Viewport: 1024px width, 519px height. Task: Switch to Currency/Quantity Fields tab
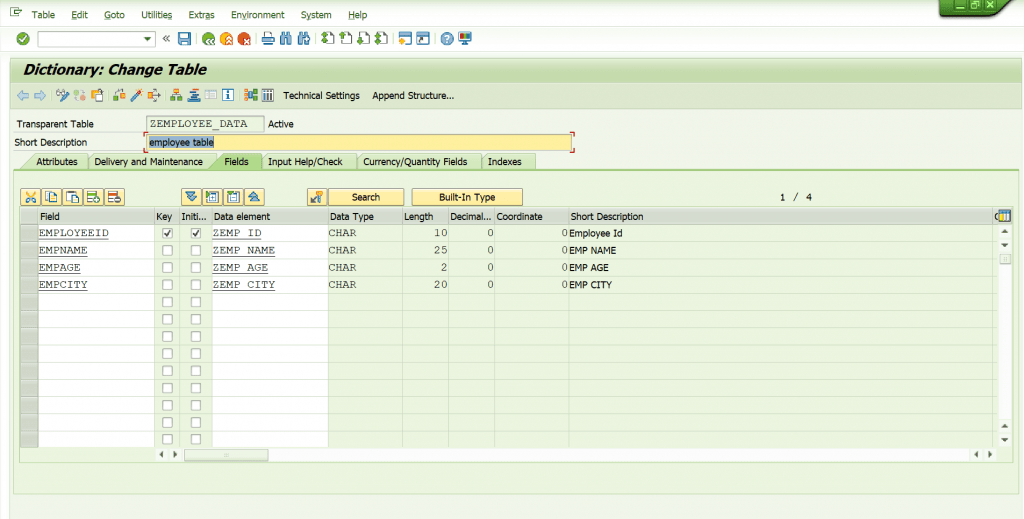tap(415, 161)
